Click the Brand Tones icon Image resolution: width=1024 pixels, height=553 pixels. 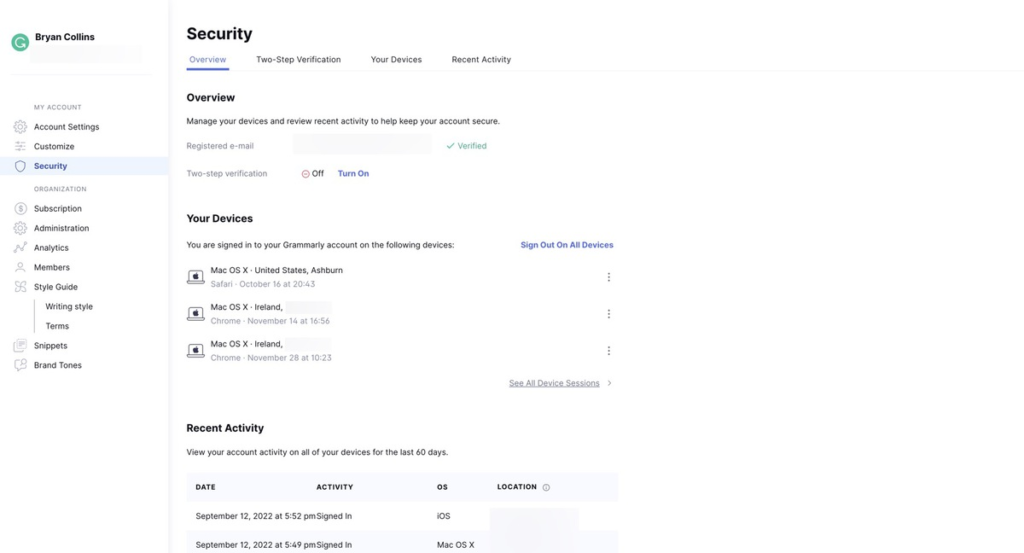click(x=20, y=365)
